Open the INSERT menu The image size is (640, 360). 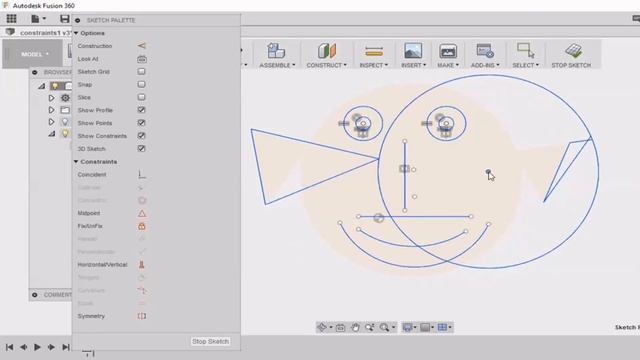click(x=413, y=65)
